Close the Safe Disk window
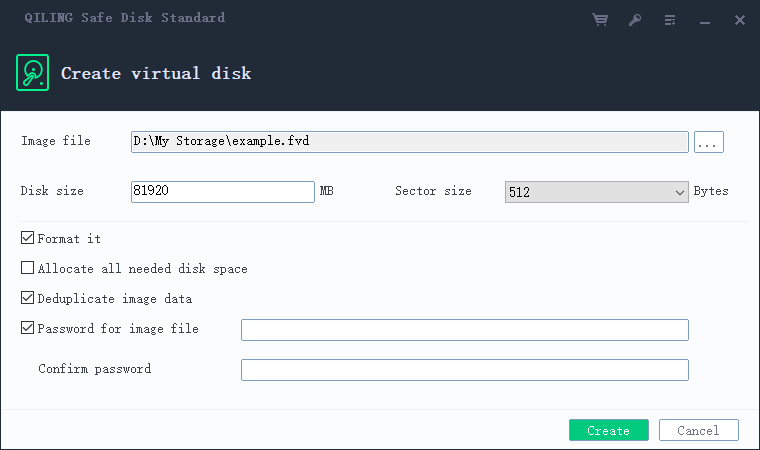Image resolution: width=760 pixels, height=450 pixels. click(740, 20)
